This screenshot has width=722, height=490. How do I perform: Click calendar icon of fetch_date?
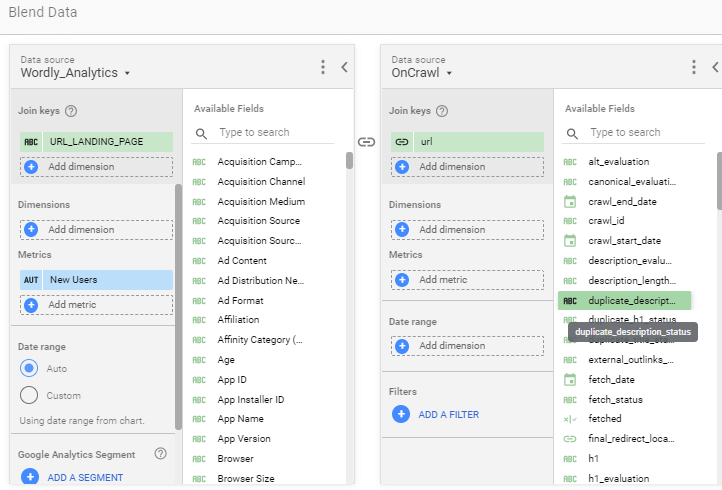pyautogui.click(x=570, y=380)
